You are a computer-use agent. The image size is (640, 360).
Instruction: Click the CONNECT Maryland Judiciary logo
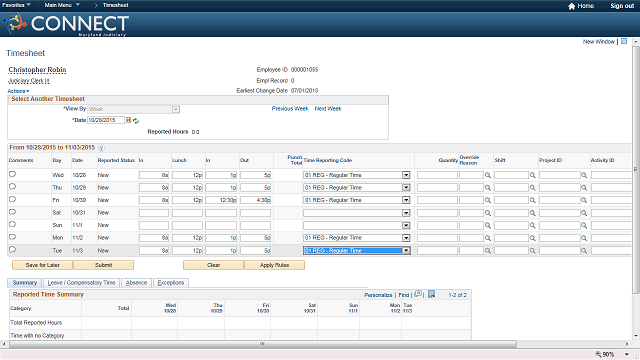(66, 24)
